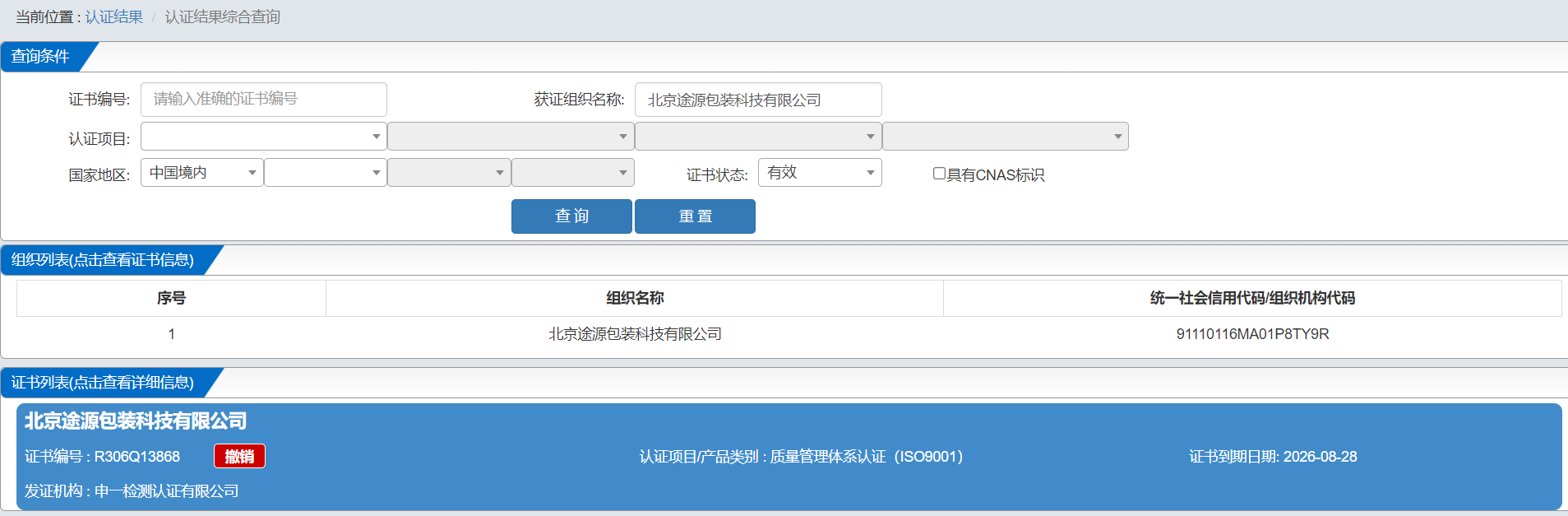Open the second 认证项目 dropdown
The width and height of the screenshot is (1568, 516).
point(511,137)
